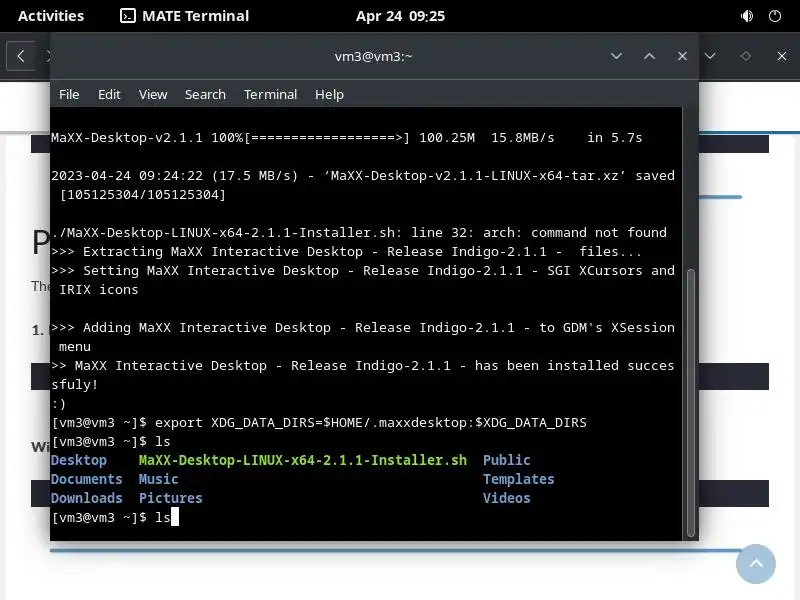
Task: Click the Documents directory name in ls output
Action: click(87, 479)
